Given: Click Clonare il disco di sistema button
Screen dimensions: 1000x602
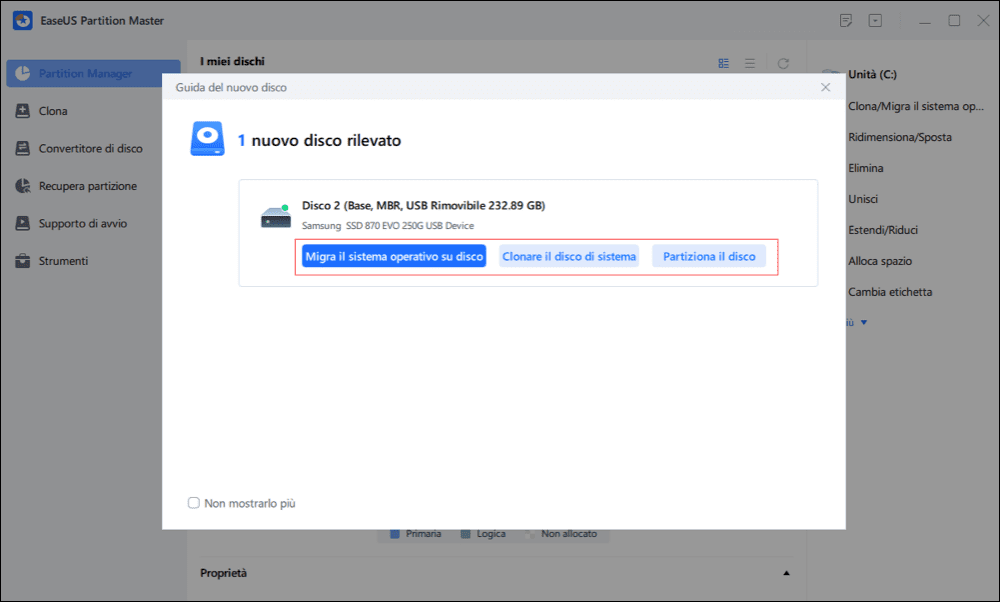Looking at the screenshot, I should pos(569,256).
